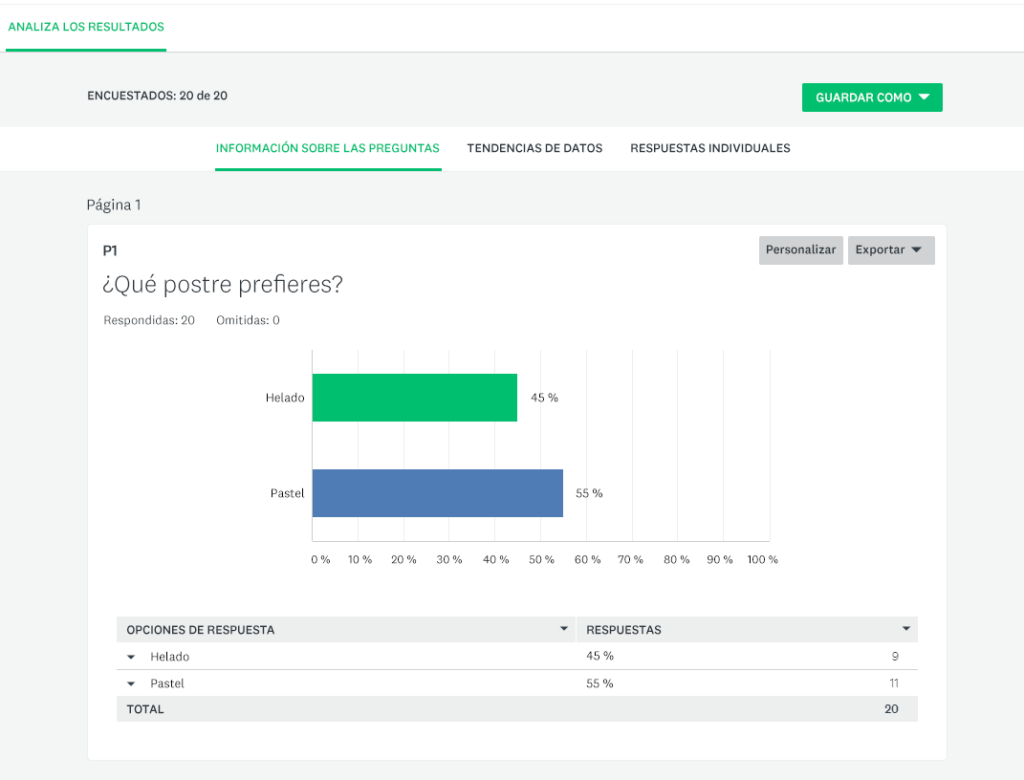1024x780 pixels.
Task: Open the Respuestas Individuales tab
Action: pyautogui.click(x=710, y=148)
